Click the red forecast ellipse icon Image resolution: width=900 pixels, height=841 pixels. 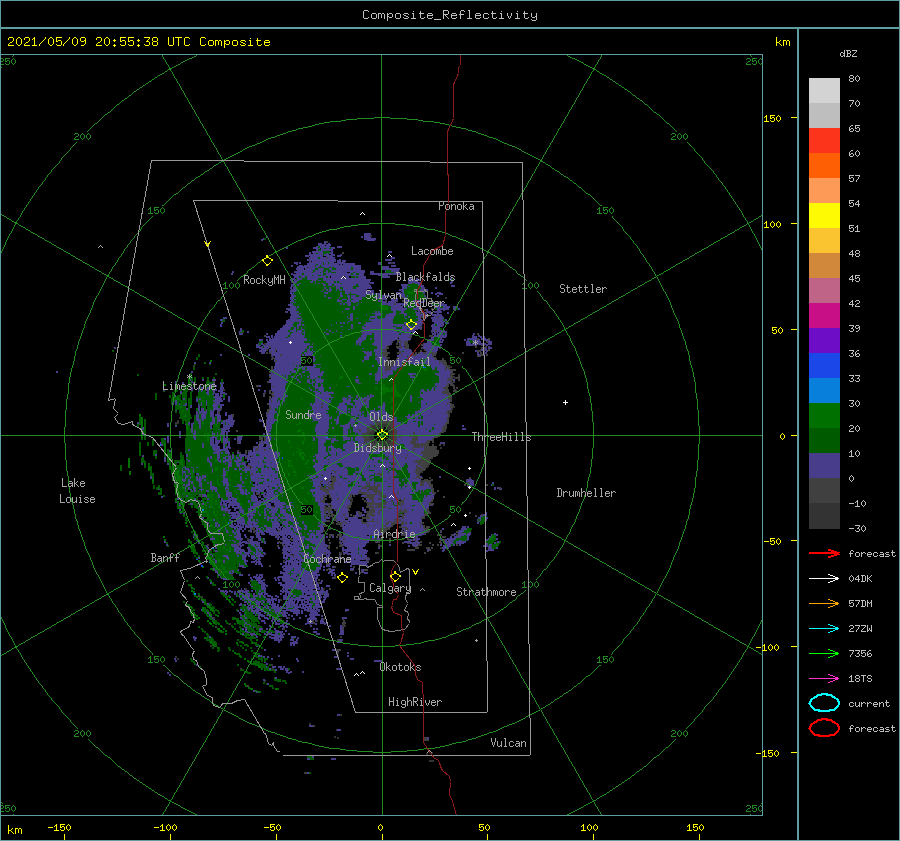click(824, 728)
